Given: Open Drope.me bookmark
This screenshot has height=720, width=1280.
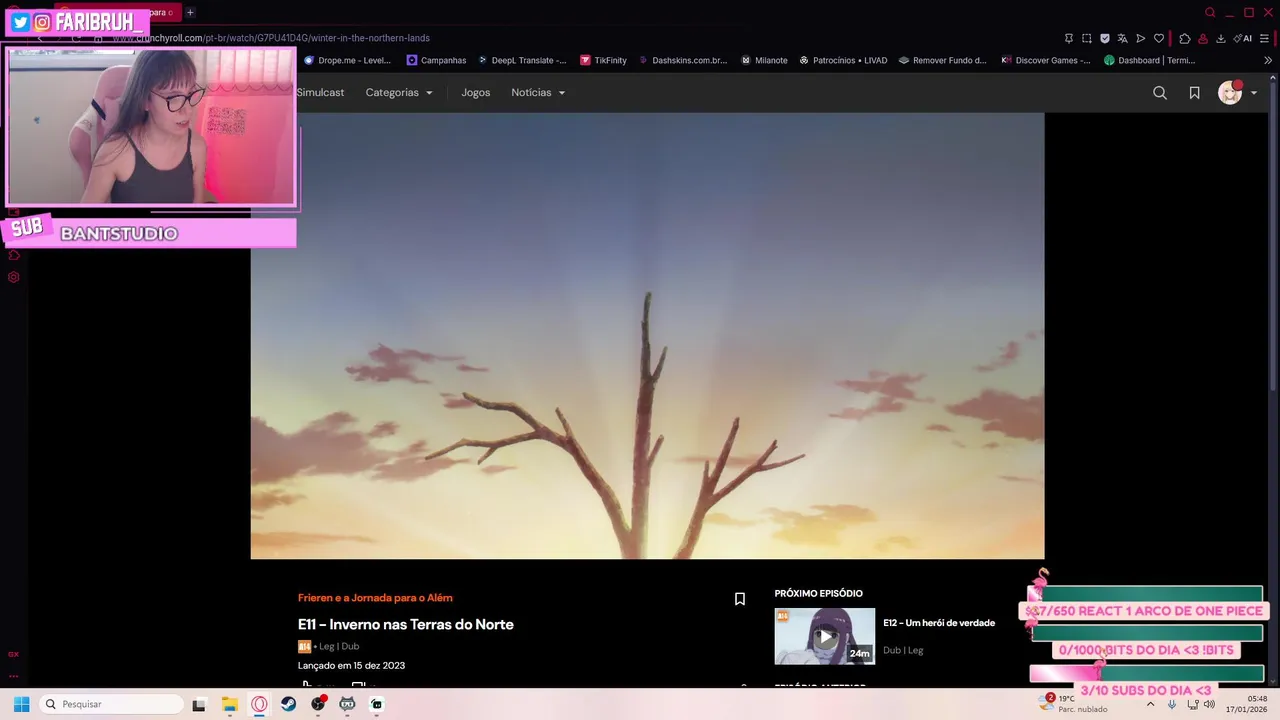Looking at the screenshot, I should click(347, 60).
